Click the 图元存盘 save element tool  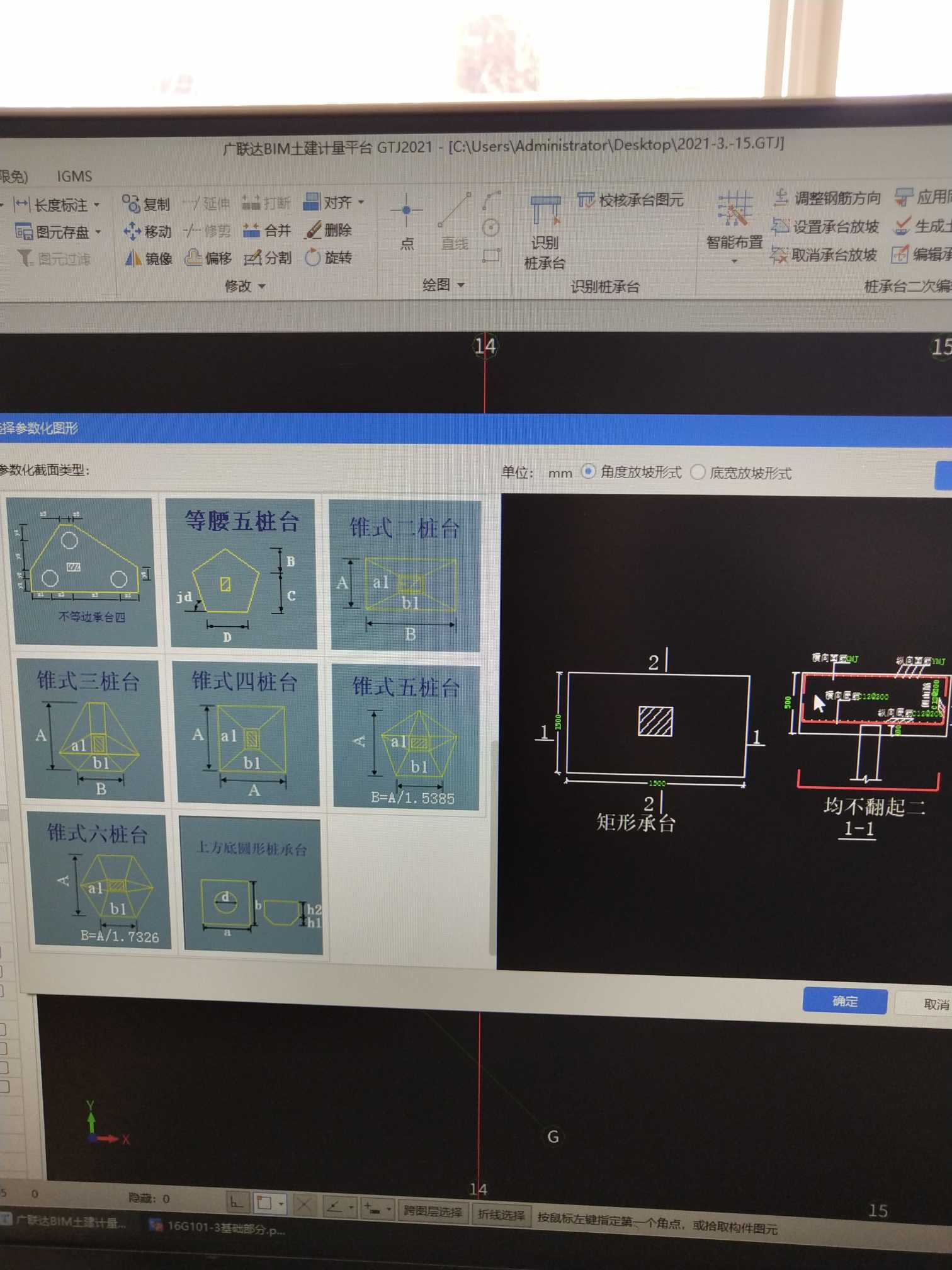pos(52,232)
